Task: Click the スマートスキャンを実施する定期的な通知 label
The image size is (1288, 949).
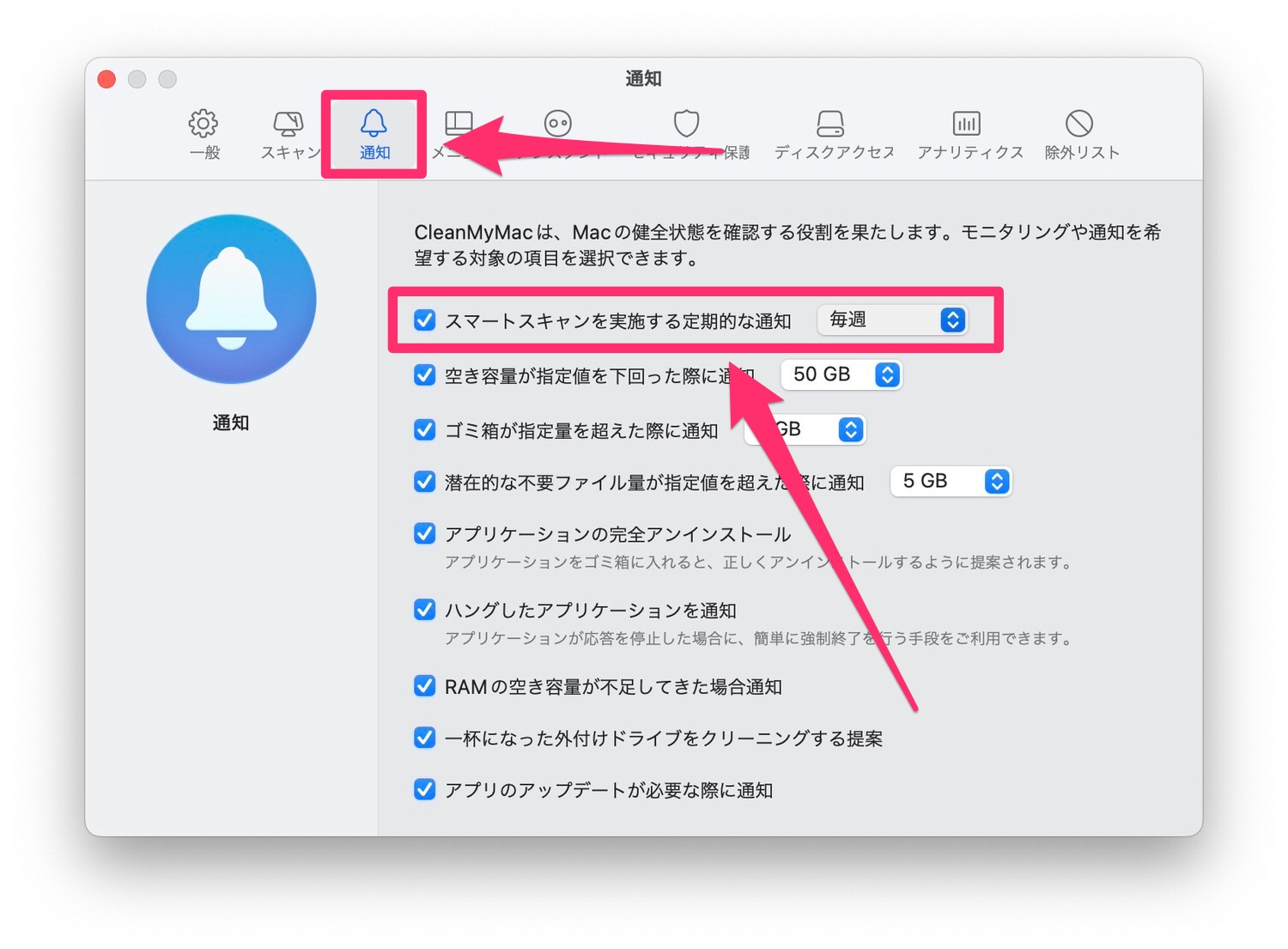Action: [617, 321]
